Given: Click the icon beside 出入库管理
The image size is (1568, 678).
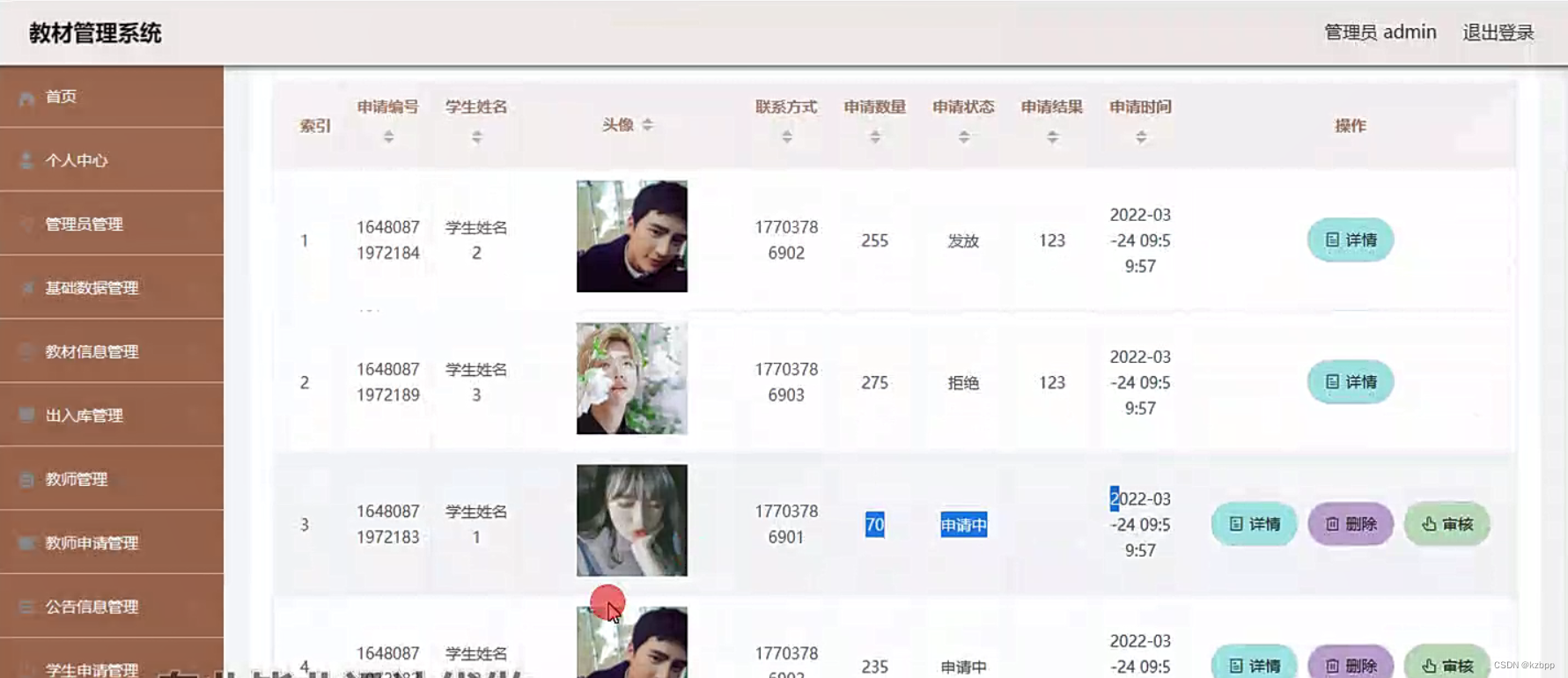Looking at the screenshot, I should point(27,415).
